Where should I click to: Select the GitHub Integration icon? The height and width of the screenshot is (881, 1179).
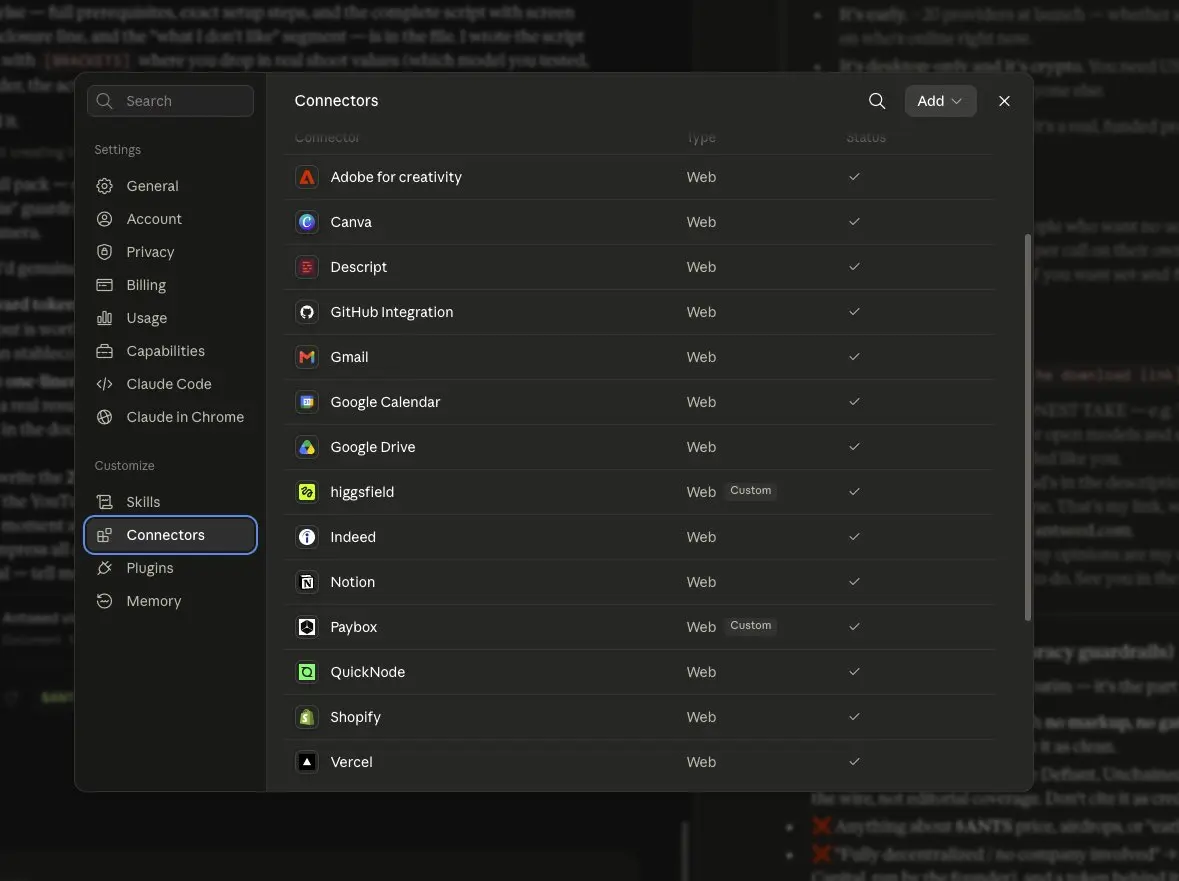coord(307,313)
